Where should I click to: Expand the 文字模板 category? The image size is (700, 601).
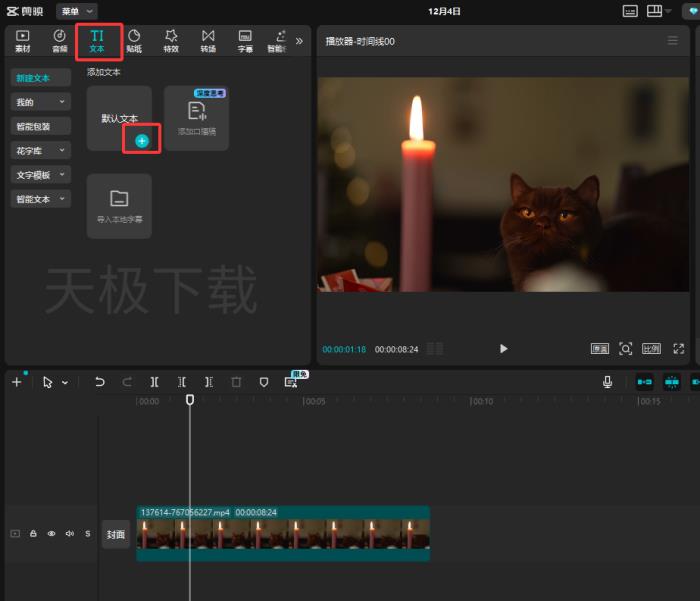pos(41,174)
